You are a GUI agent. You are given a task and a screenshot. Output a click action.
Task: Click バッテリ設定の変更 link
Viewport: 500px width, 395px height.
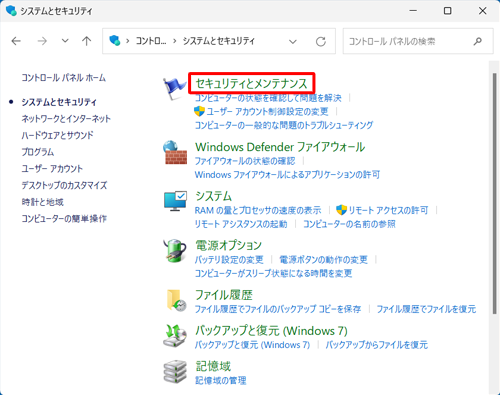coord(229,260)
